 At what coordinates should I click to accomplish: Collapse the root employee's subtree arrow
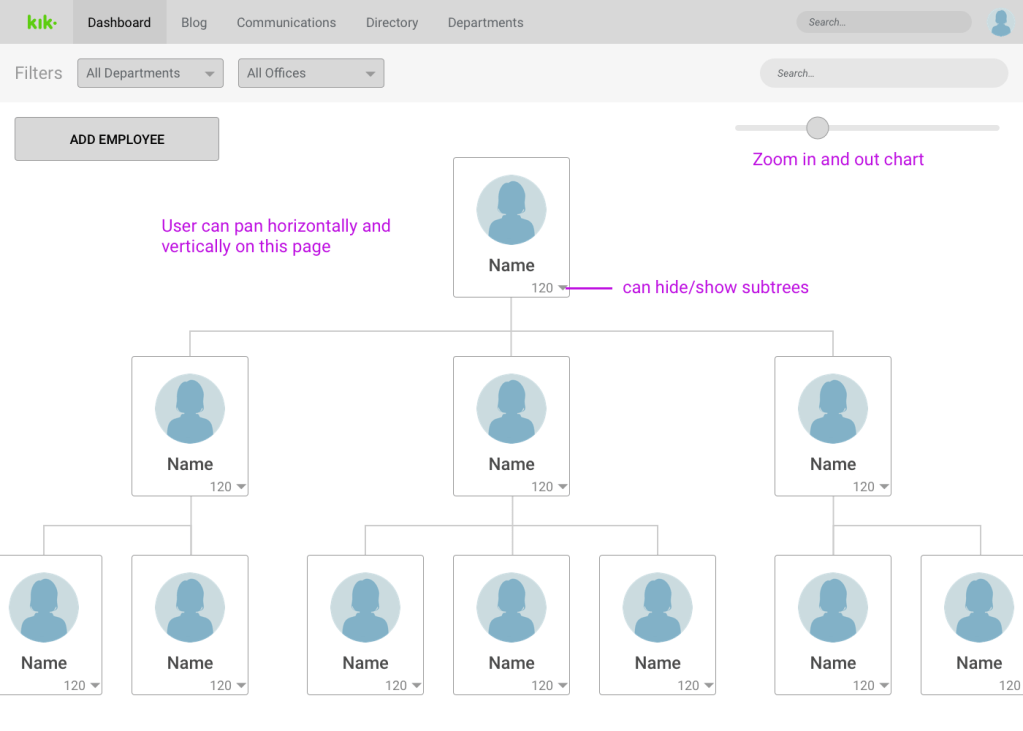click(x=563, y=288)
